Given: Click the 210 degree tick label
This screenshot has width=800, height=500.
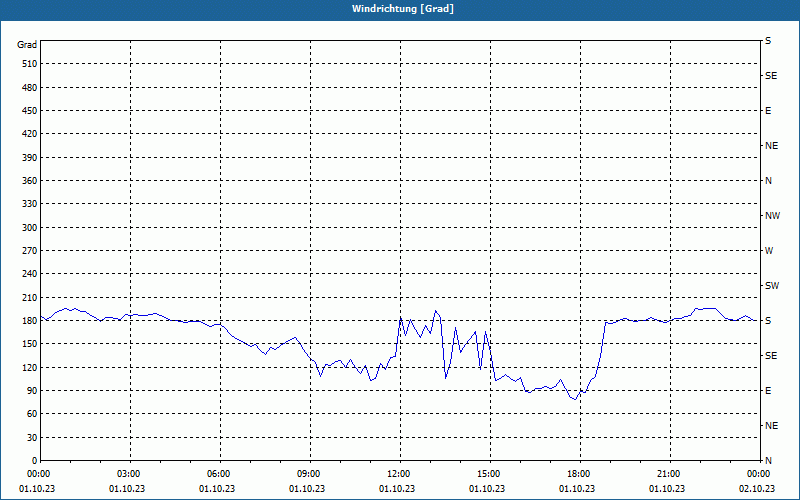Looking at the screenshot, I should pos(30,297).
